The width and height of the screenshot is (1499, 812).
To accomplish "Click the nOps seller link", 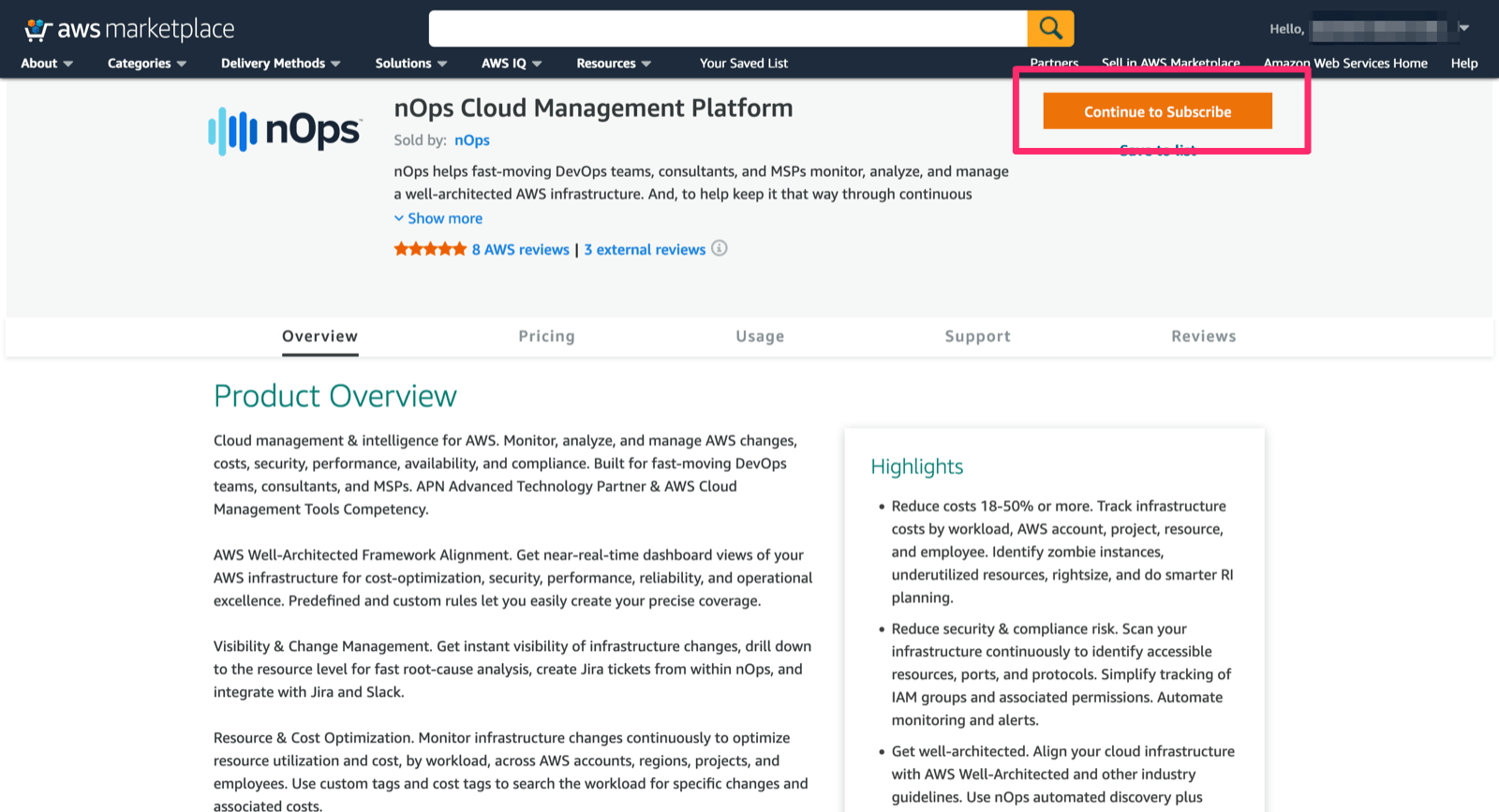I will tap(472, 140).
